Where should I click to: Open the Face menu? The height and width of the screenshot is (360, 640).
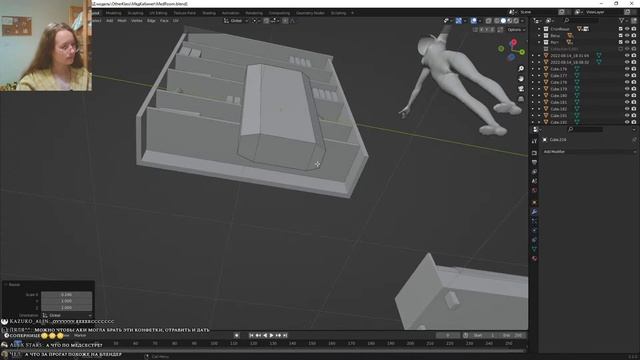[164, 20]
